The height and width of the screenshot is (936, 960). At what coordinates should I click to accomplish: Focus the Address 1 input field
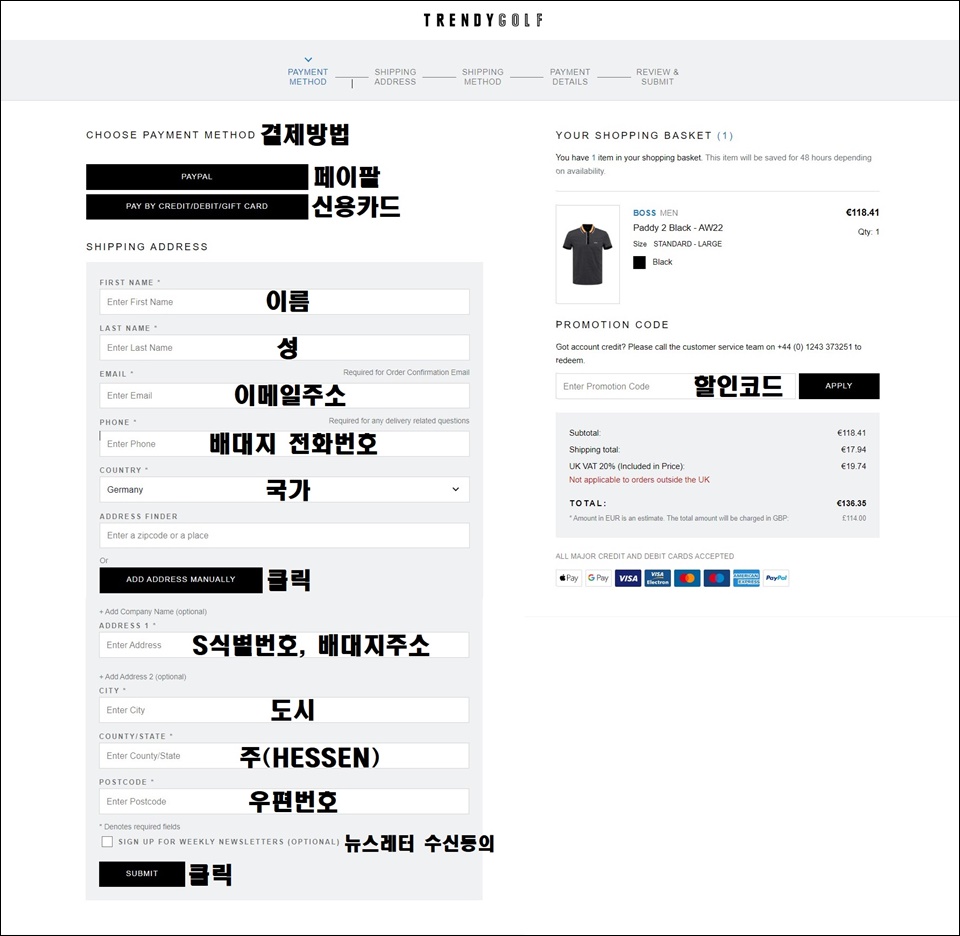point(284,645)
